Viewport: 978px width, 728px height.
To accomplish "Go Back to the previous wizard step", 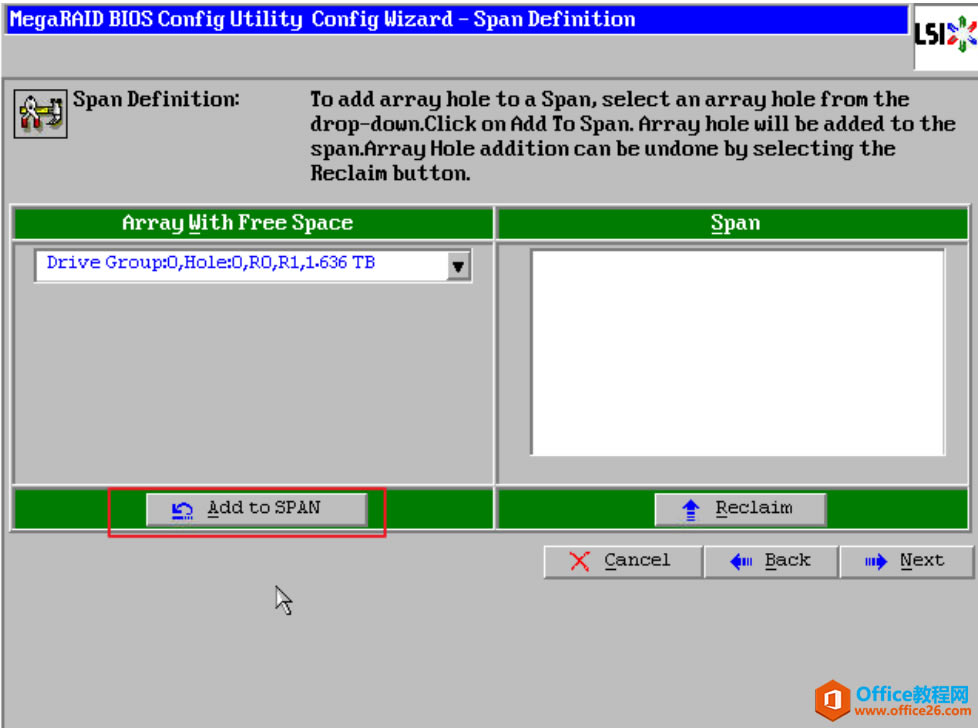I will click(771, 561).
